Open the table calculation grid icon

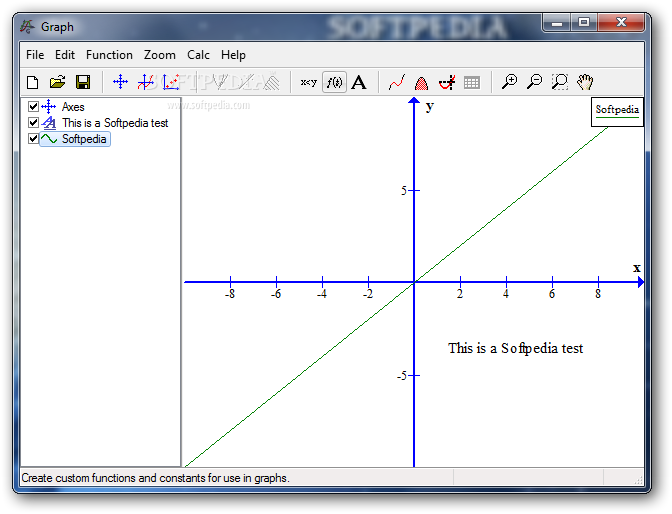471,82
